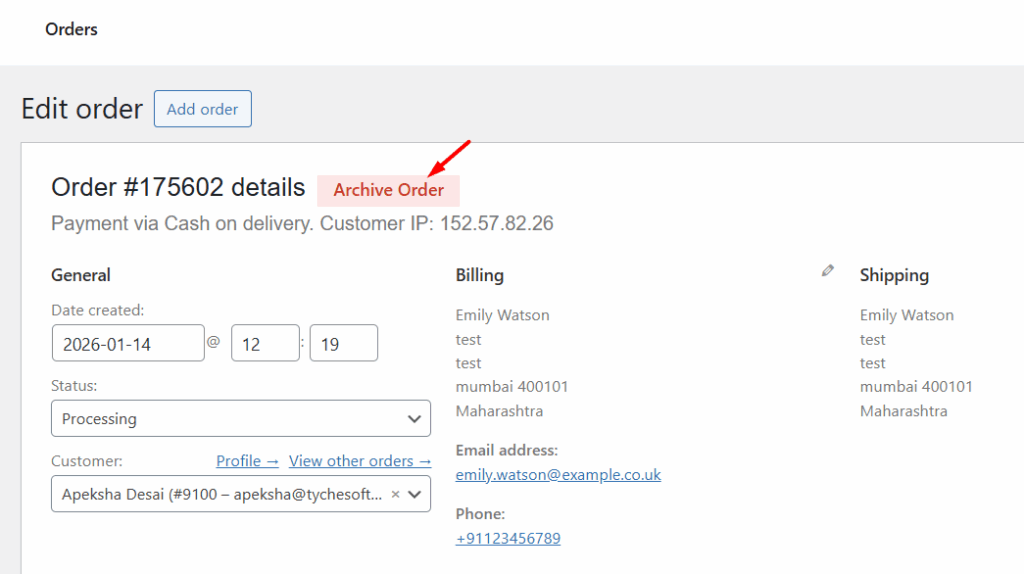Clear the selected customer with the × icon
This screenshot has height=574, width=1024.
point(395,494)
